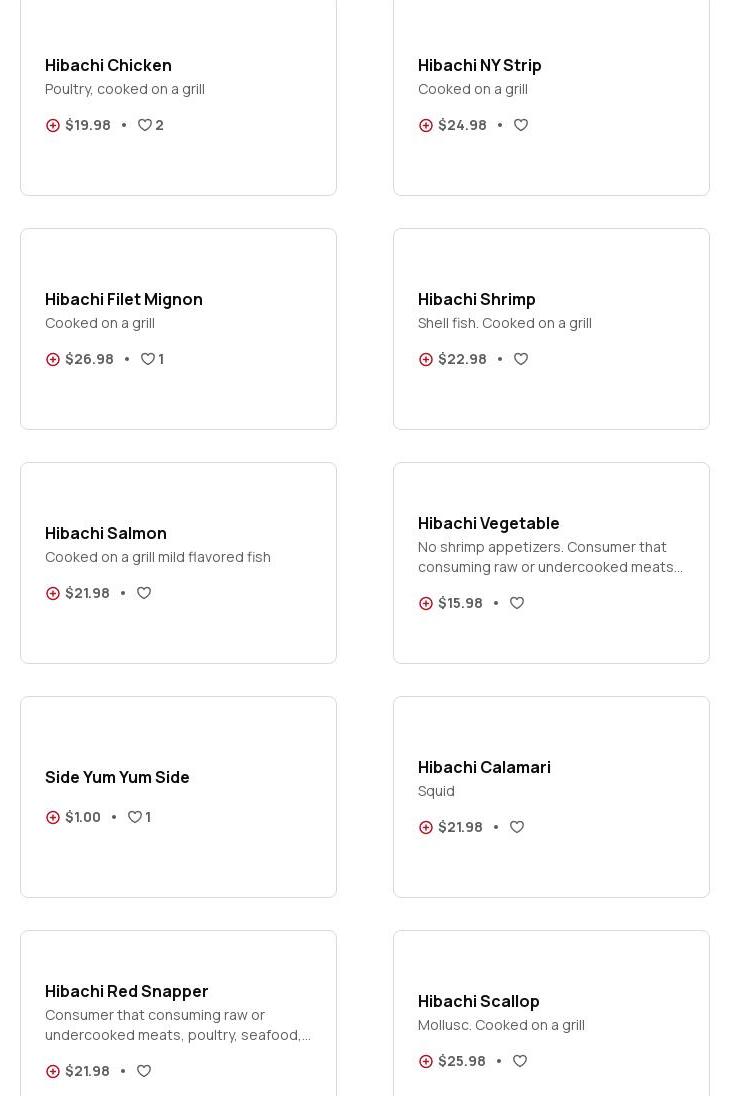This screenshot has height=1096, width=750.
Task: Like Hibachi Scallop using heart icon
Action: (520, 1061)
